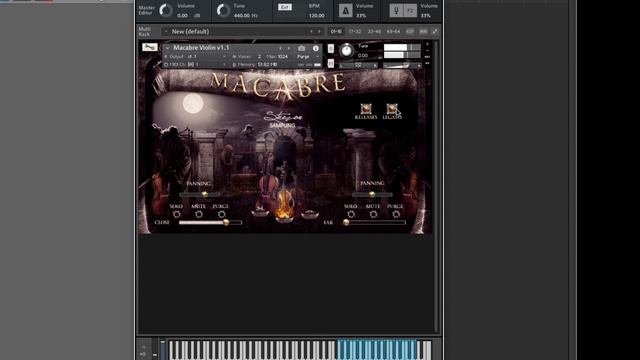Image resolution: width=640 pixels, height=360 pixels.
Task: Open instrument edit mode wrench icon
Action: [x=150, y=47]
